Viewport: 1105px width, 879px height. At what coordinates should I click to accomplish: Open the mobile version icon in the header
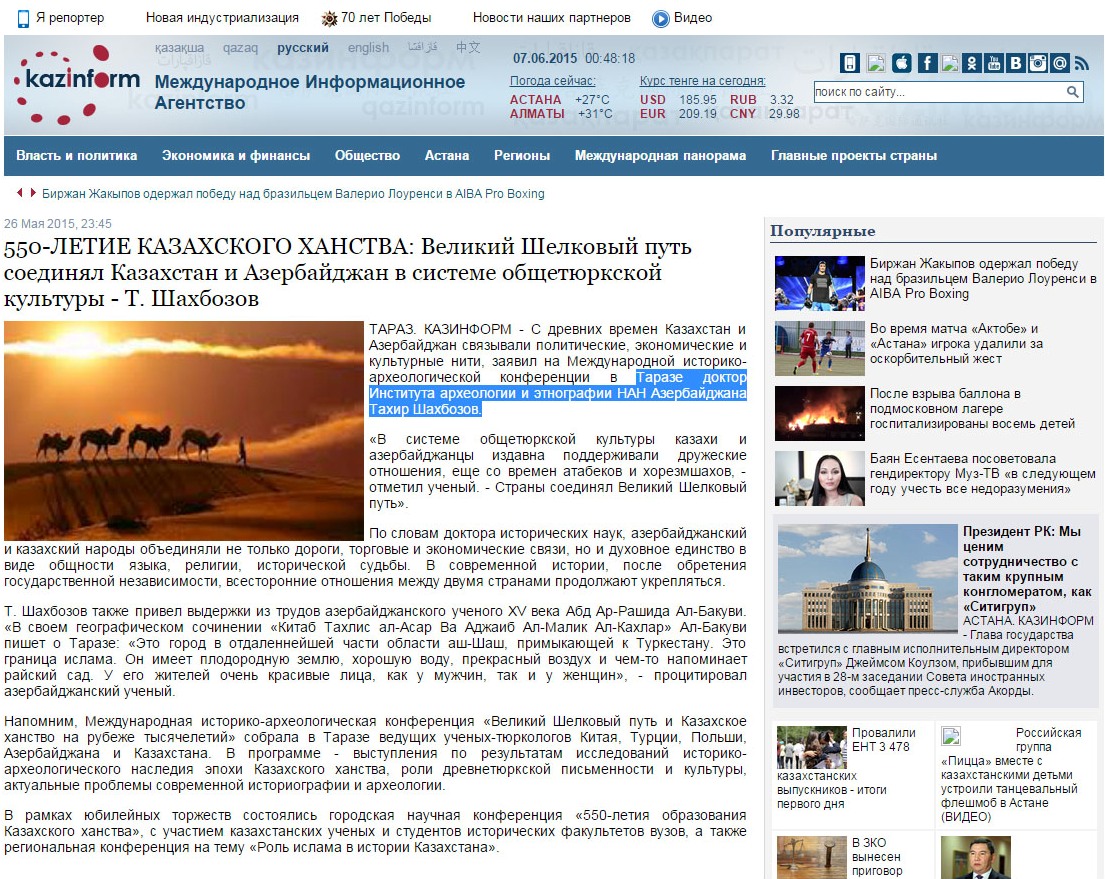point(850,63)
